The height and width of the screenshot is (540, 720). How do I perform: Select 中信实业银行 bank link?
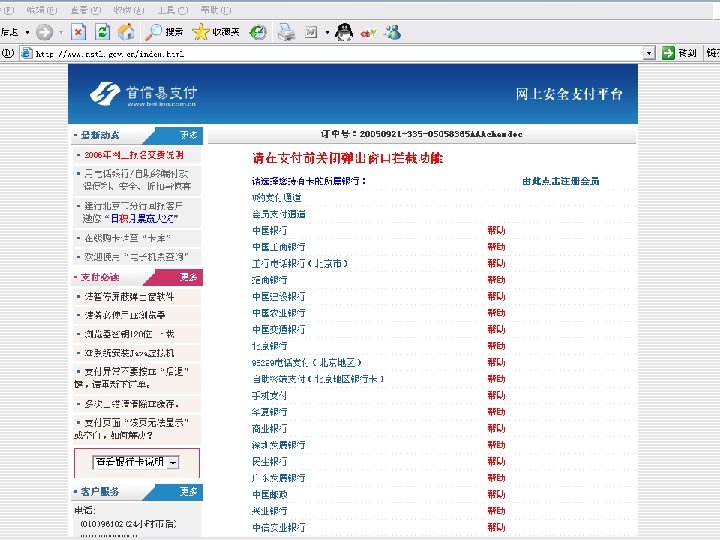coord(279,528)
